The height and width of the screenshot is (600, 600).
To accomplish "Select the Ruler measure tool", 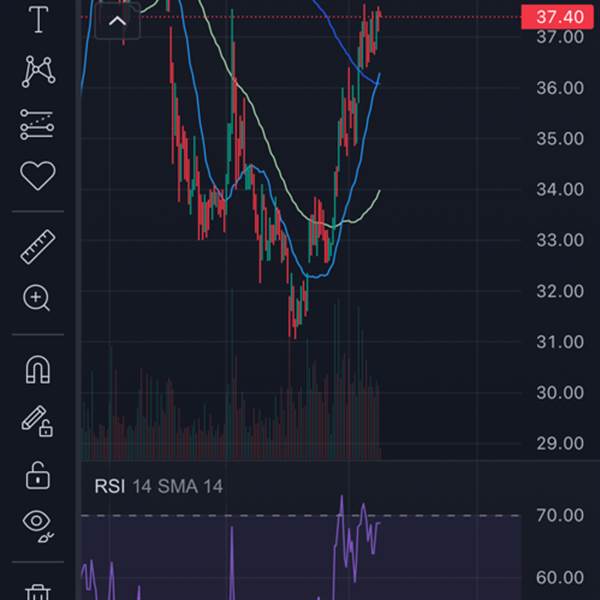I will coord(38,247).
